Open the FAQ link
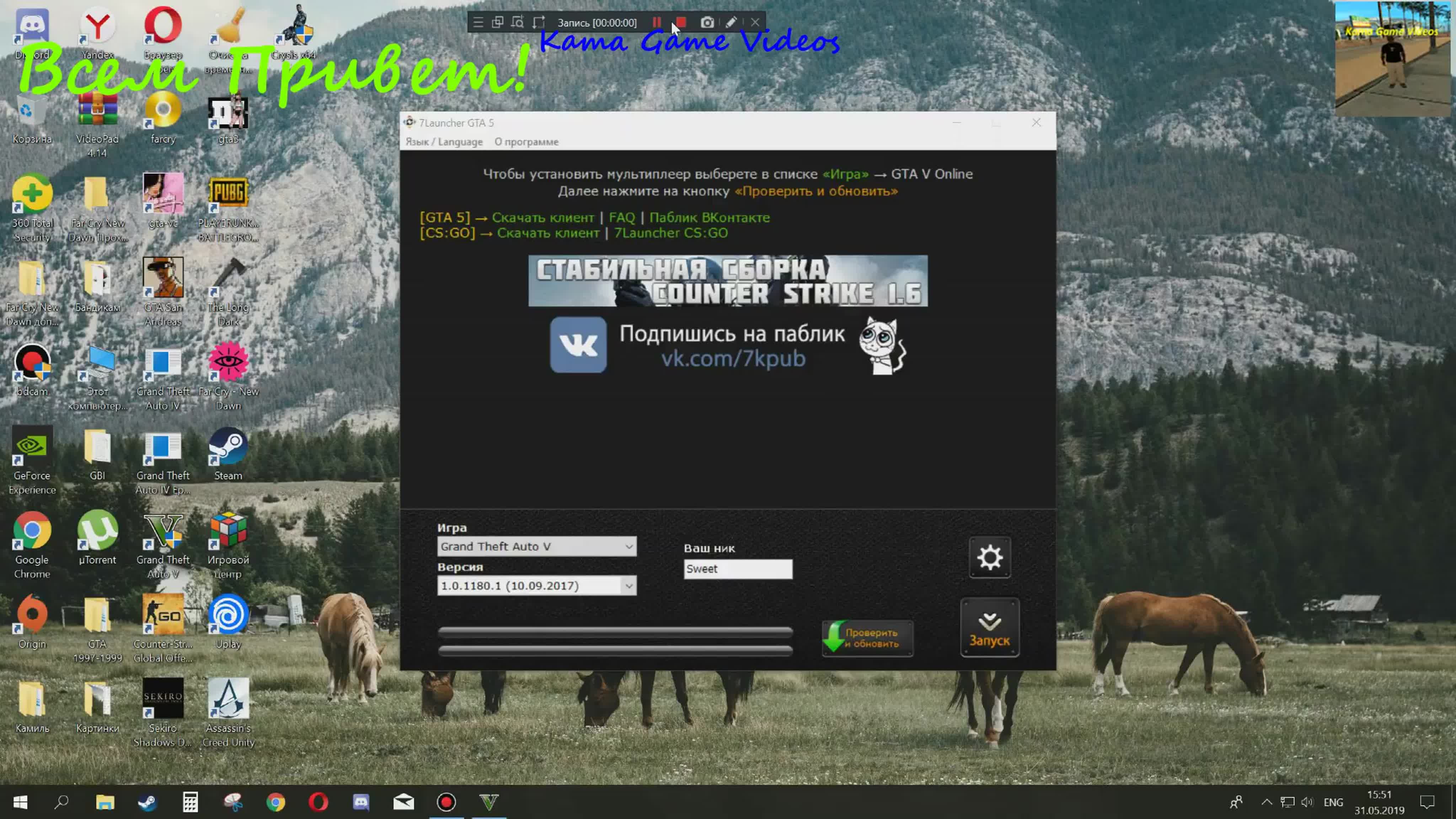Viewport: 1456px width, 819px height. click(622, 218)
